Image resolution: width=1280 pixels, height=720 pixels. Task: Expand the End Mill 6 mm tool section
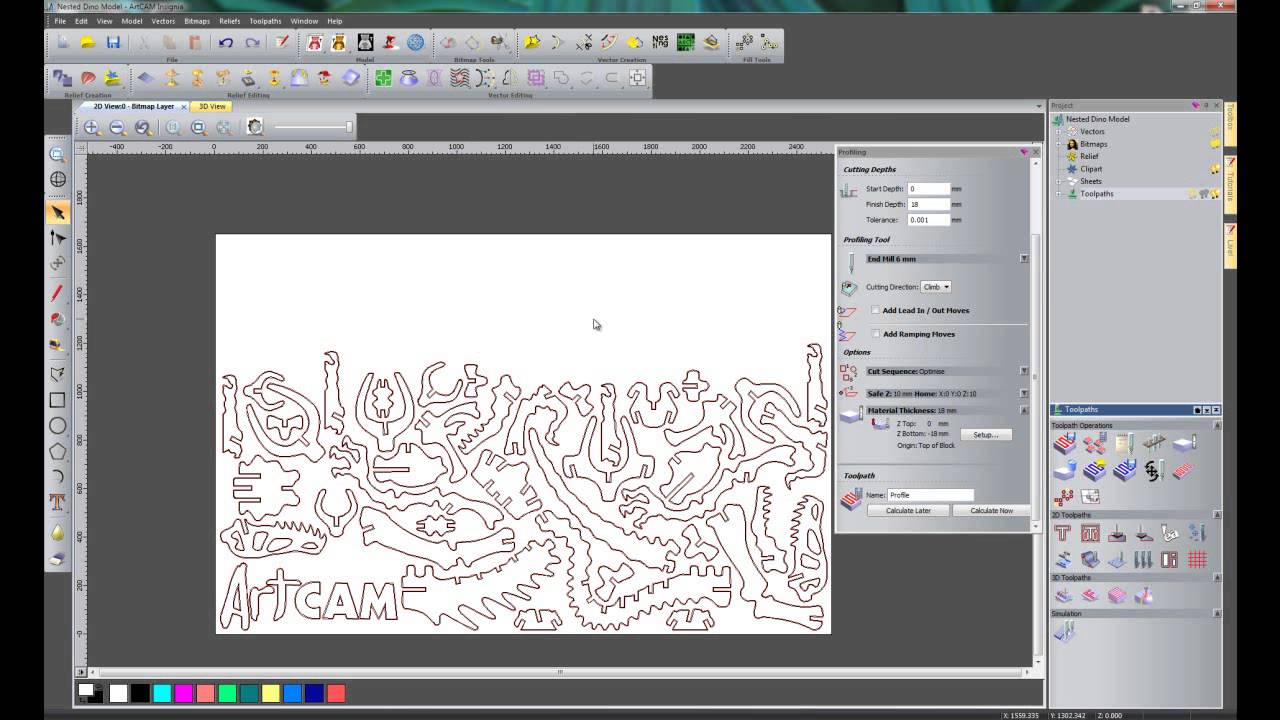1024,259
